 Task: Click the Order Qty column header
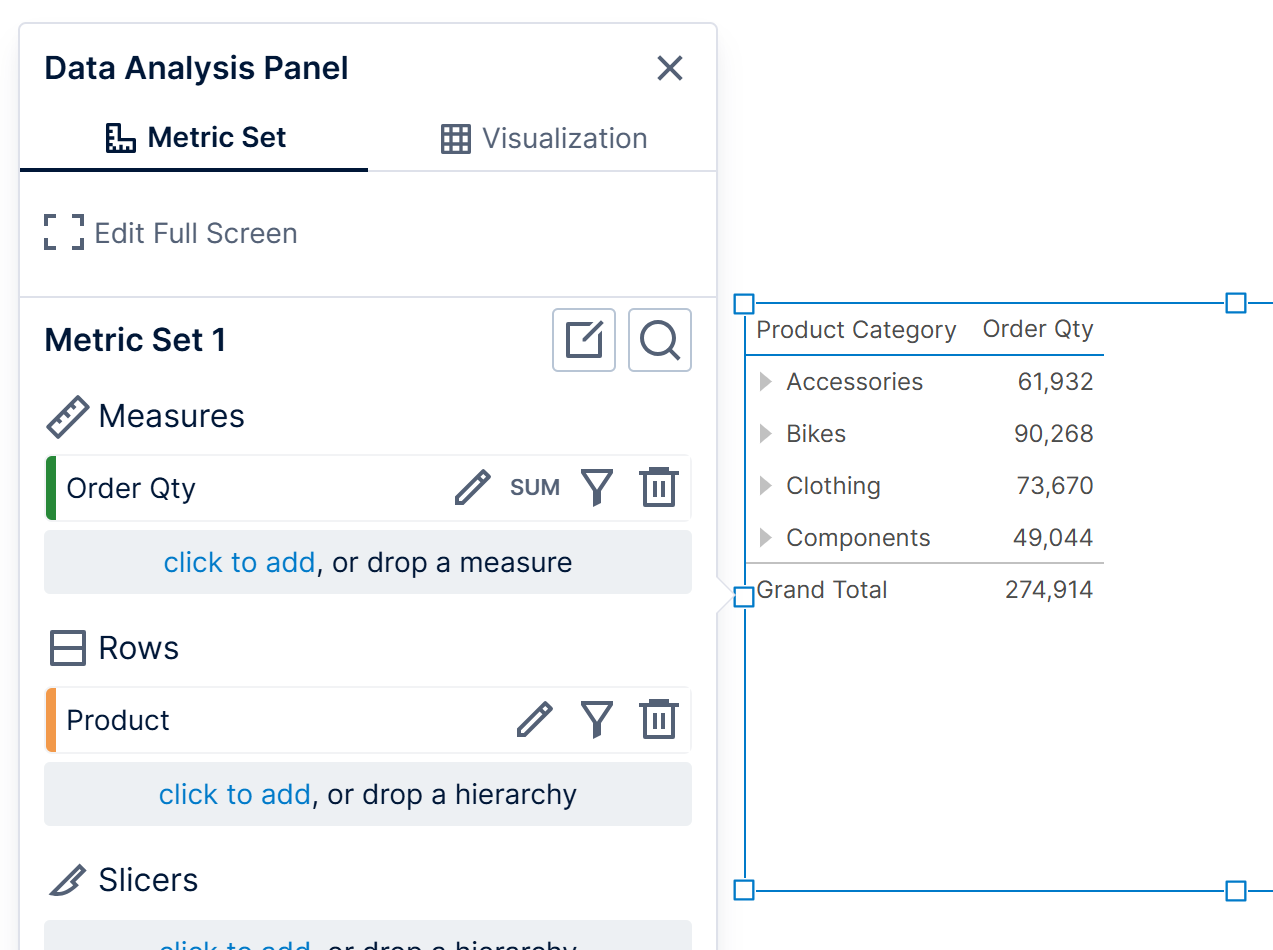coord(1038,329)
